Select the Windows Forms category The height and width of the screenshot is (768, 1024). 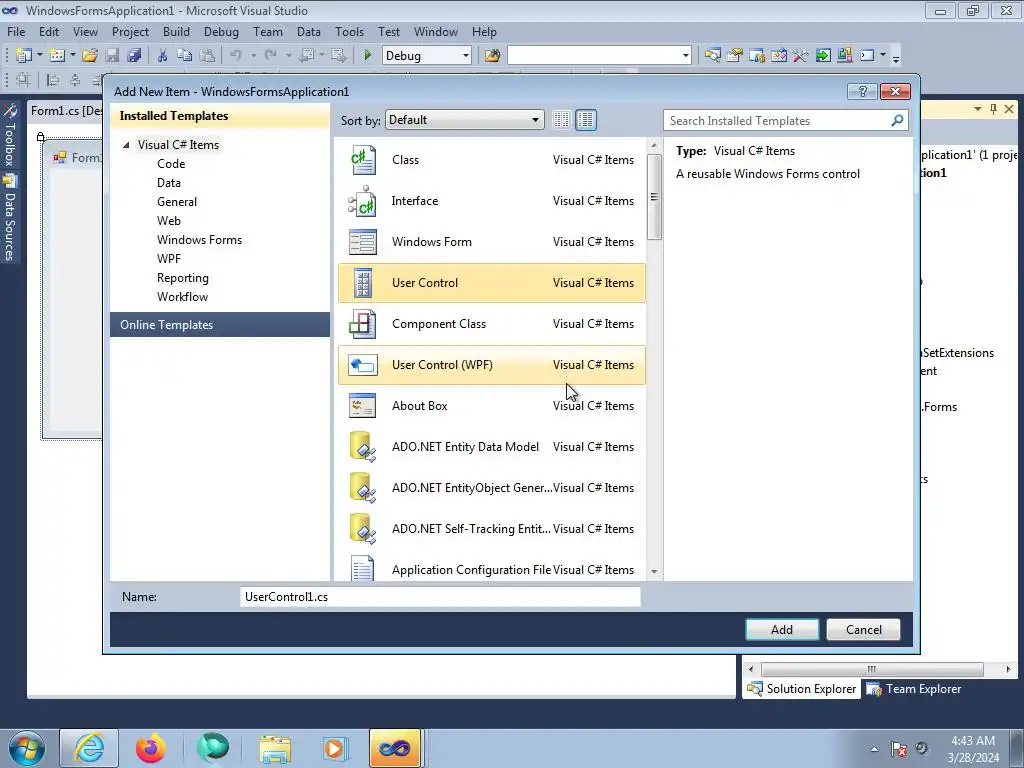199,240
